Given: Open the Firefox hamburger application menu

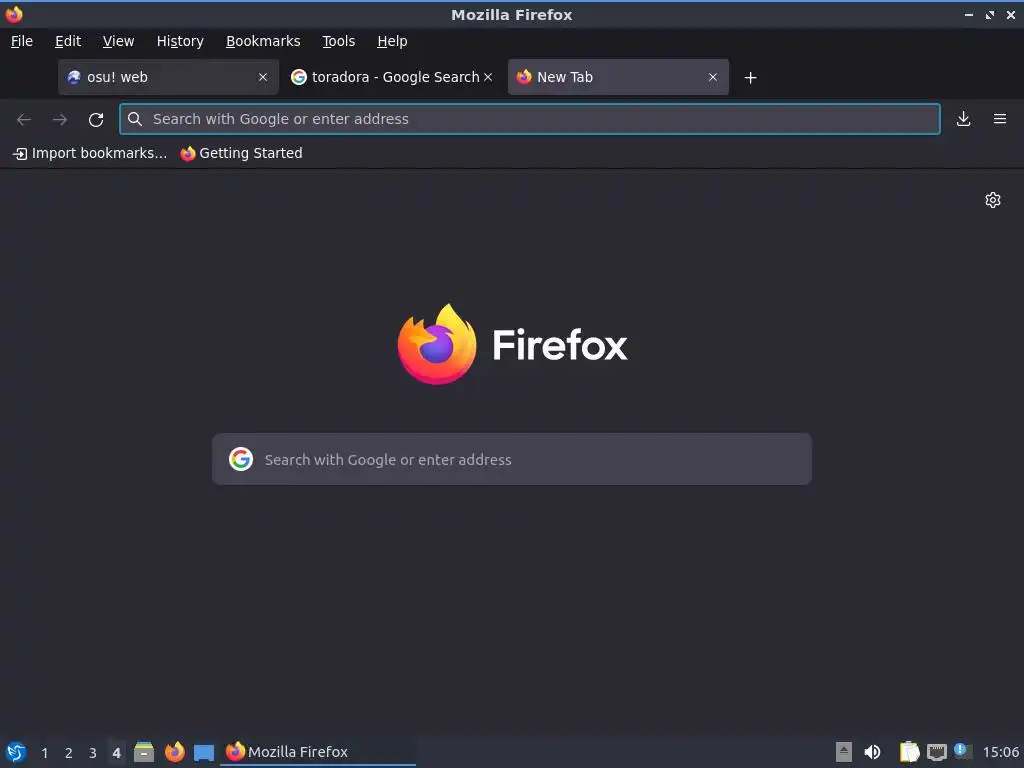Looking at the screenshot, I should coord(1000,119).
